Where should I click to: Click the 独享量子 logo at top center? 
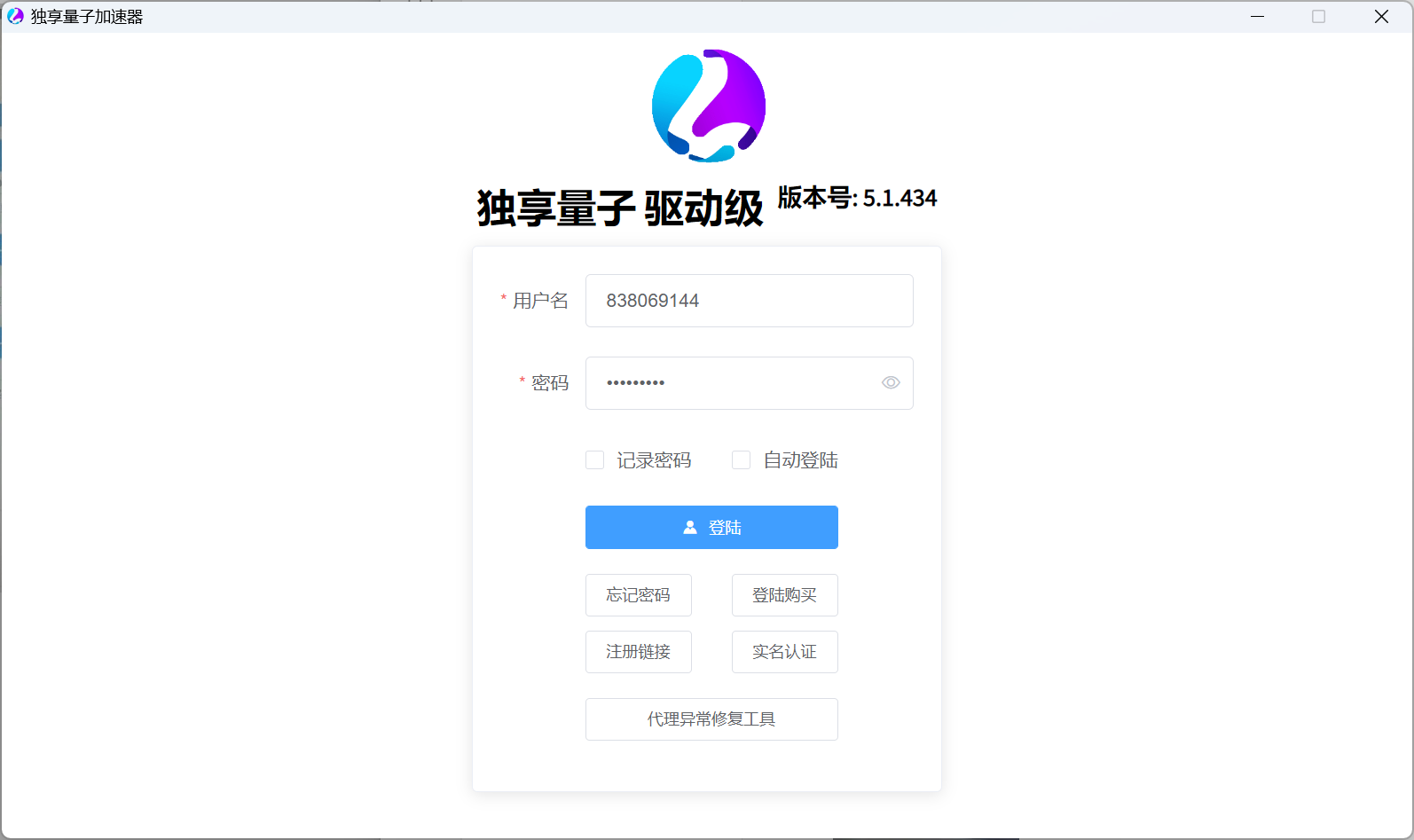(709, 106)
